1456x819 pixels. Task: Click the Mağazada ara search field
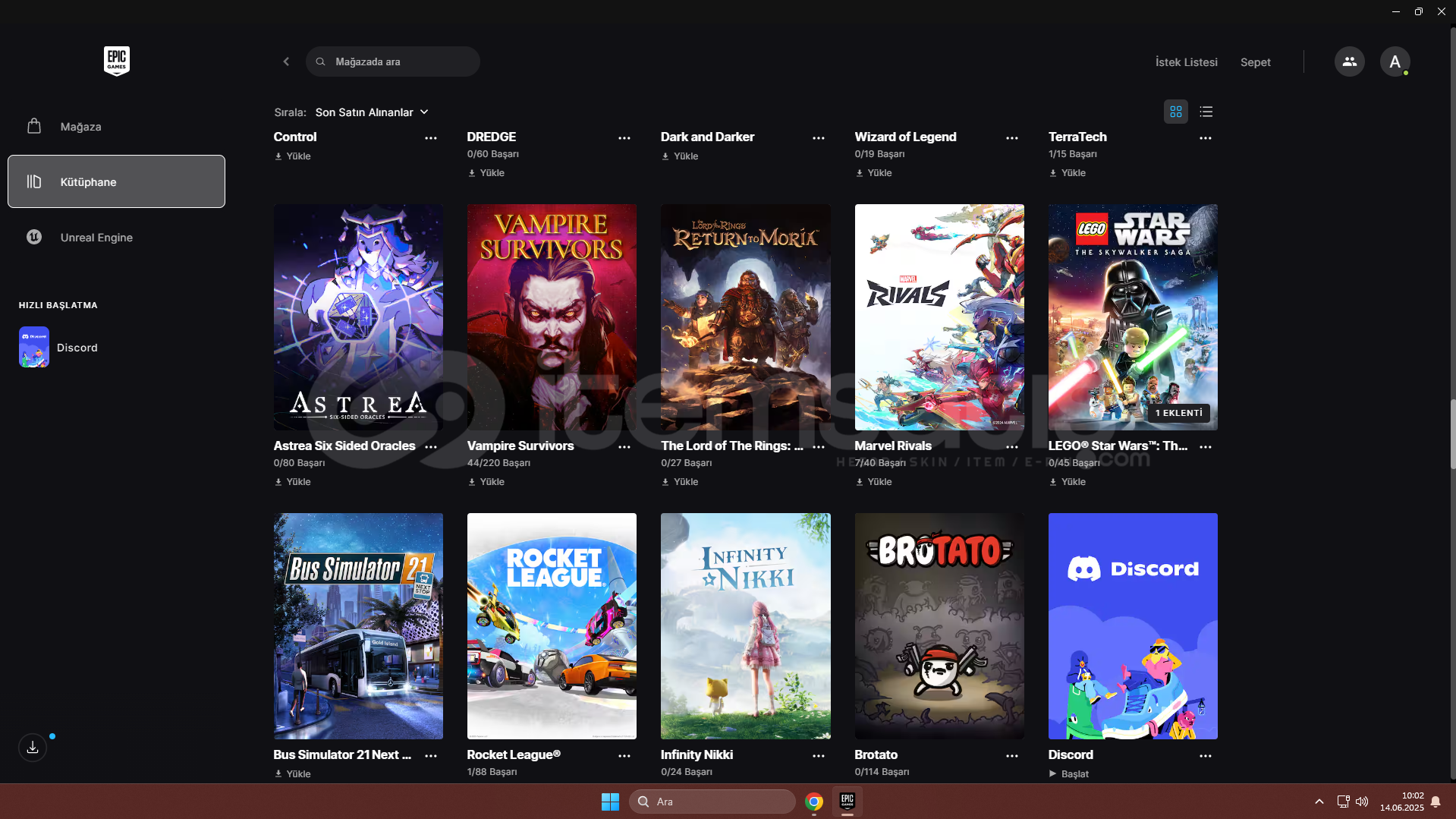392,61
